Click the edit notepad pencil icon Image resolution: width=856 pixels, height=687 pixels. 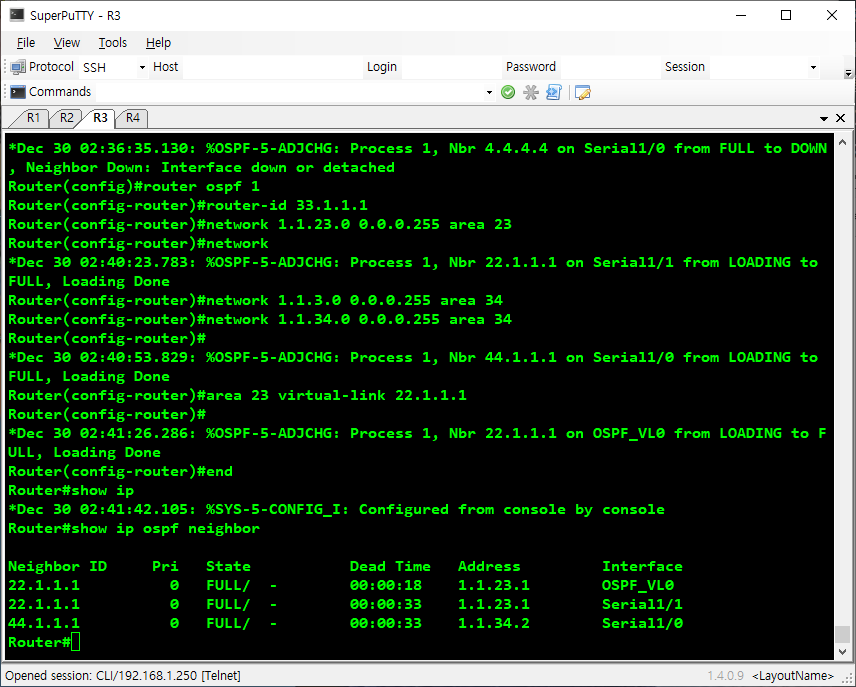582,92
